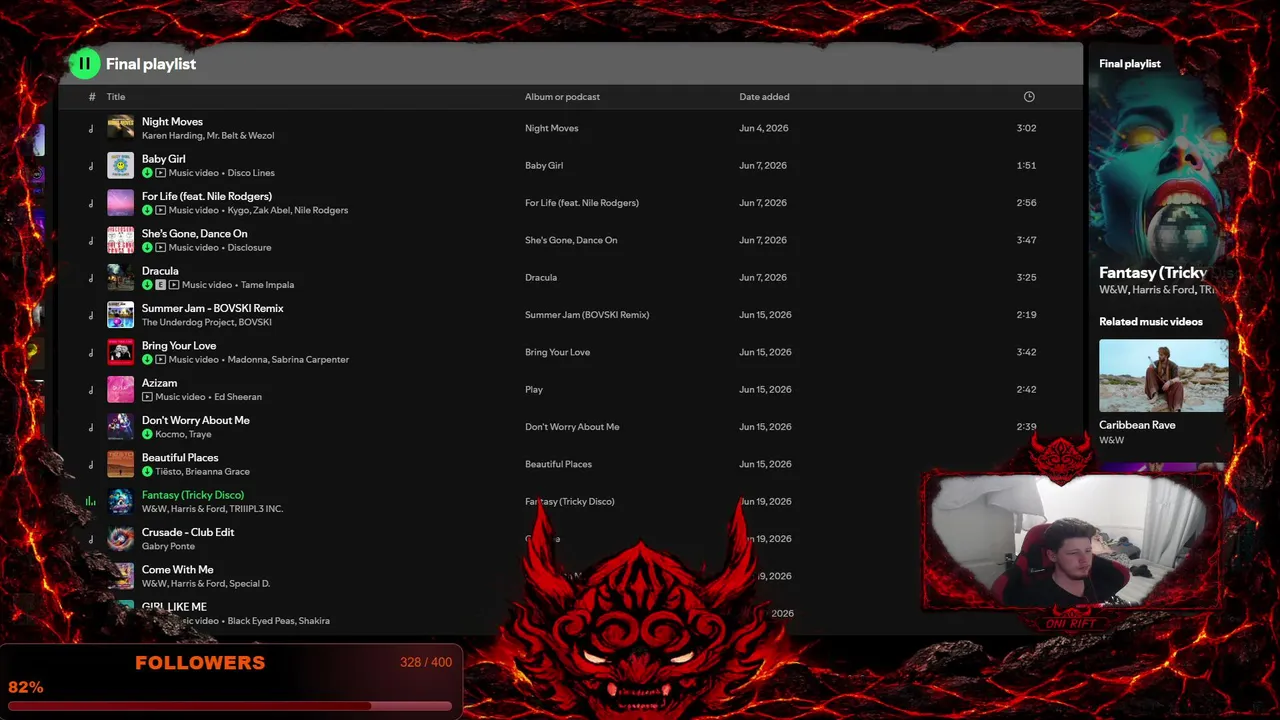Click the downloaded icon under She's Gone, Dance On
Screen dimensions: 1280x720
click(147, 247)
